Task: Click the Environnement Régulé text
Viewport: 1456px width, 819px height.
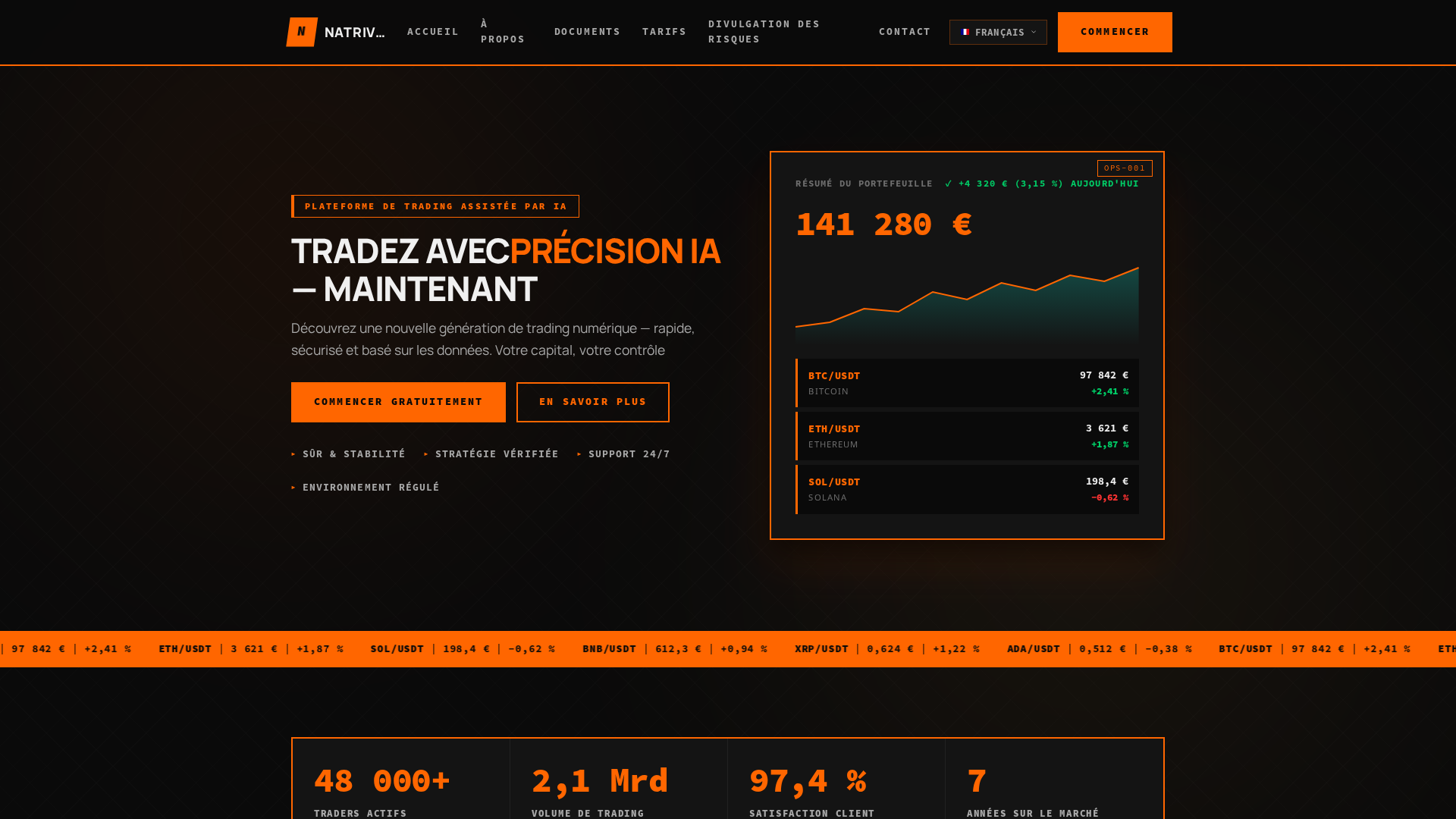Action: (371, 488)
